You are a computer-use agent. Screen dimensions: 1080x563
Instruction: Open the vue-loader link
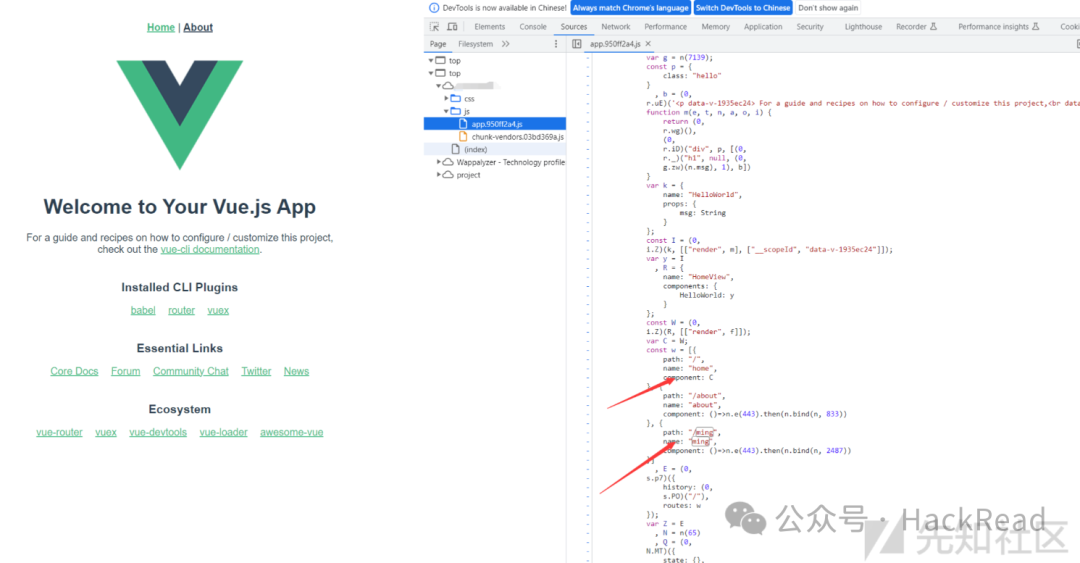click(x=223, y=432)
